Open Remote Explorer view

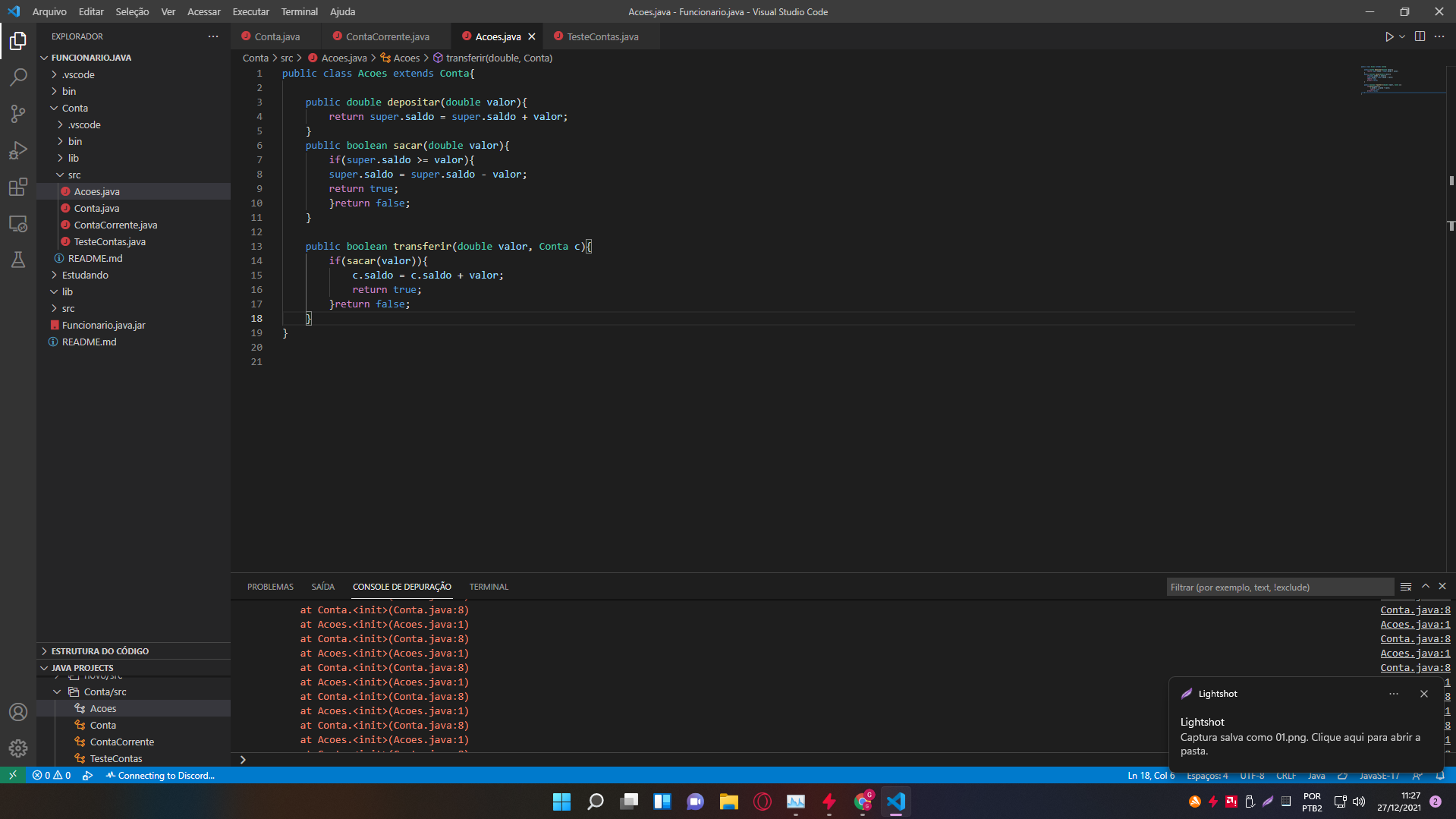(x=18, y=224)
